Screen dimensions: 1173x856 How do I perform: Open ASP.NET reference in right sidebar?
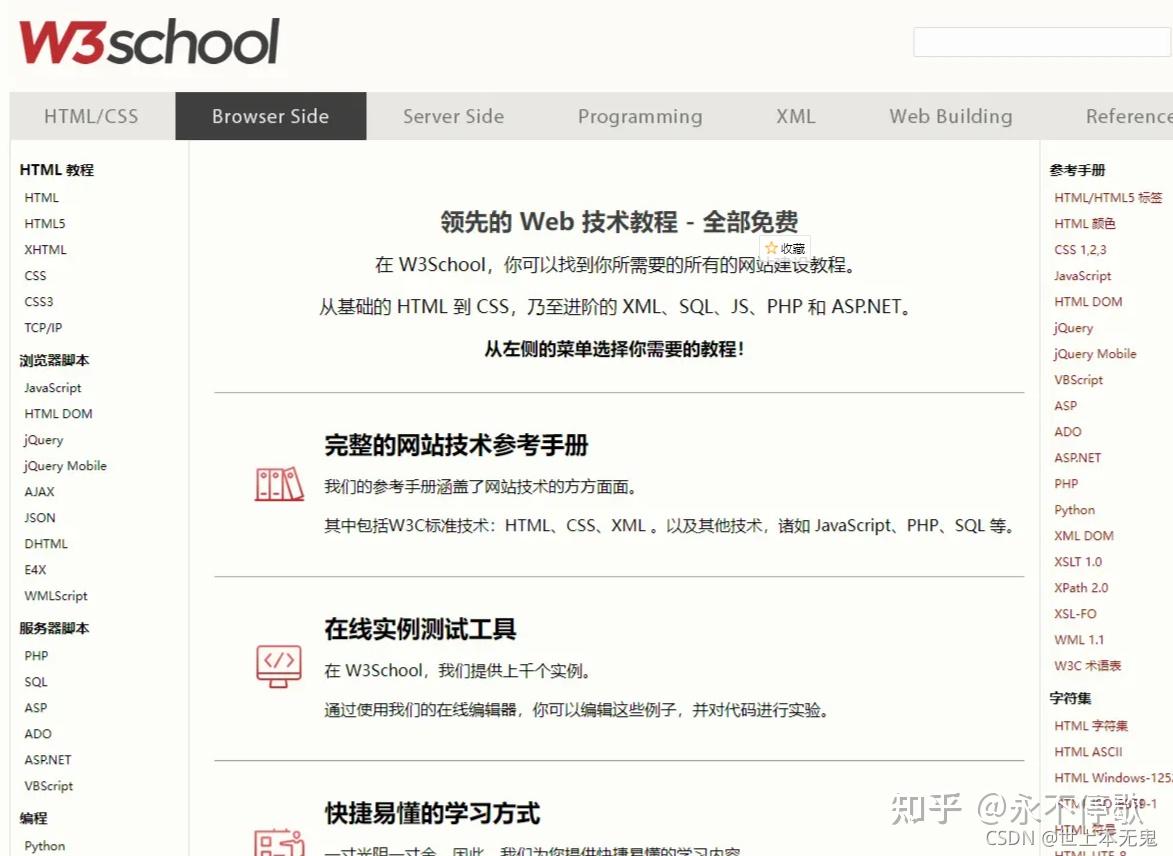coord(1078,458)
